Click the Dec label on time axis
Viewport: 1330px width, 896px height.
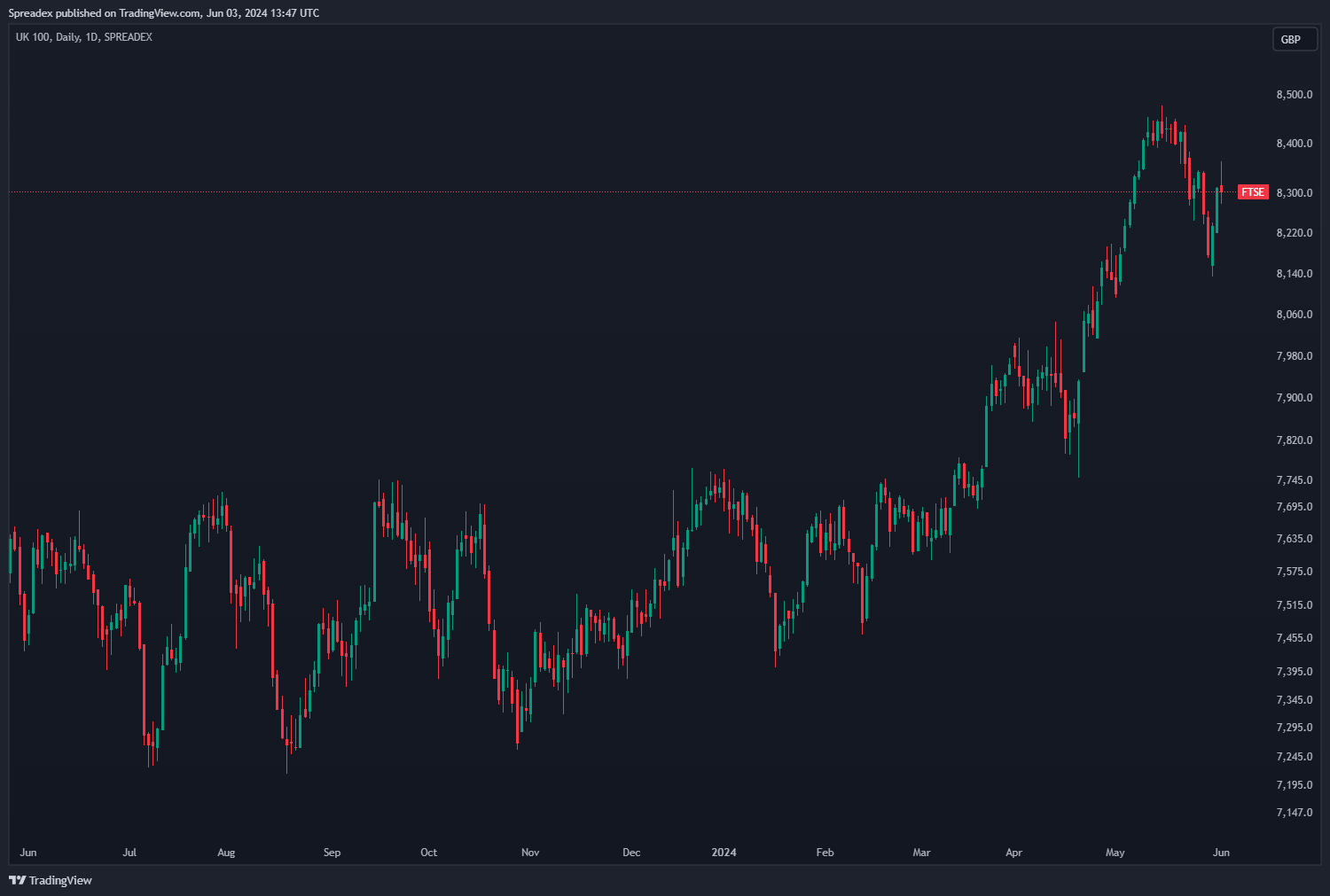point(631,853)
